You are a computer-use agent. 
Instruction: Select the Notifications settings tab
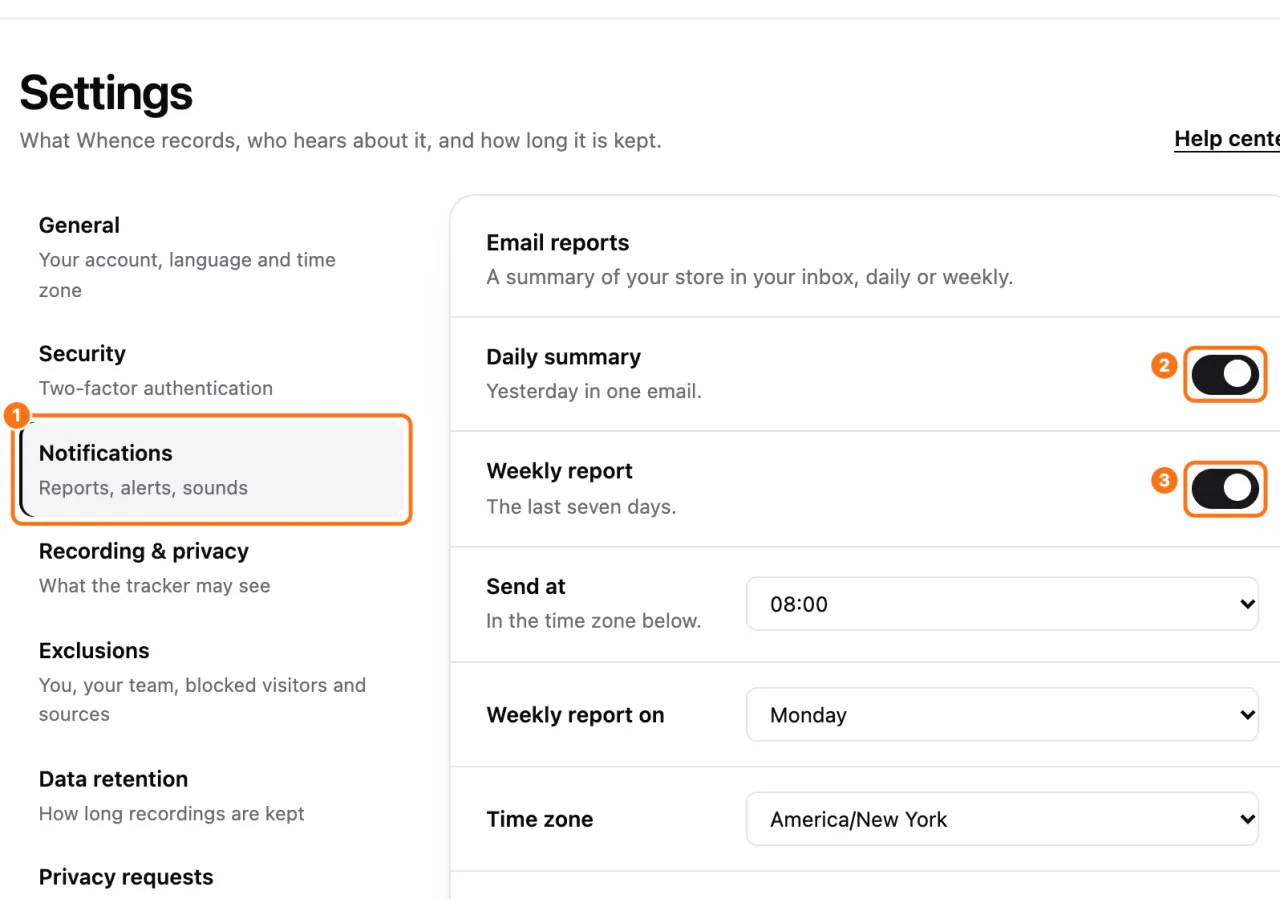(x=212, y=470)
